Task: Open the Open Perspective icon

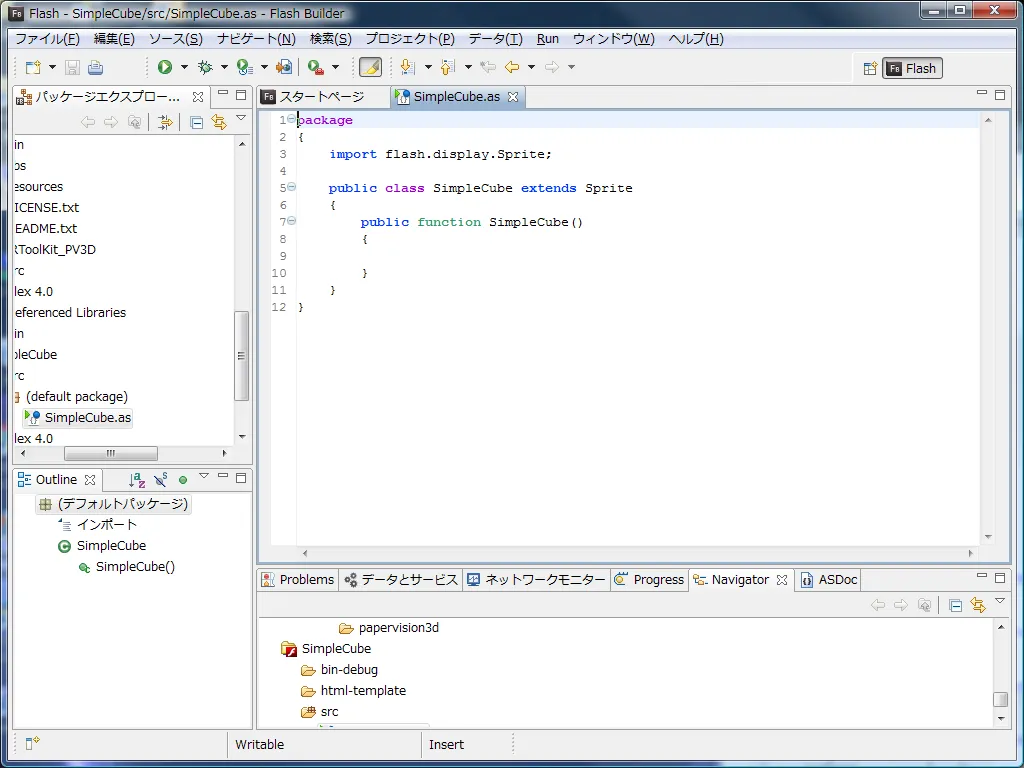Action: [x=870, y=69]
